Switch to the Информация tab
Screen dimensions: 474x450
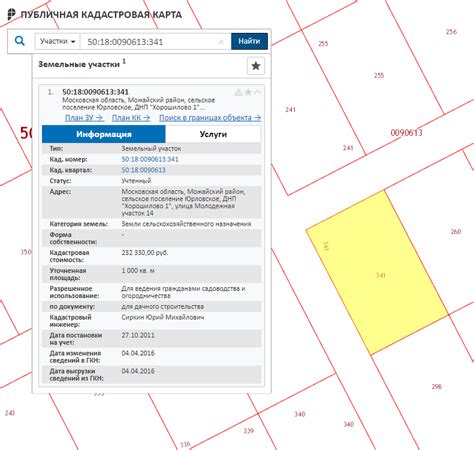tap(104, 134)
